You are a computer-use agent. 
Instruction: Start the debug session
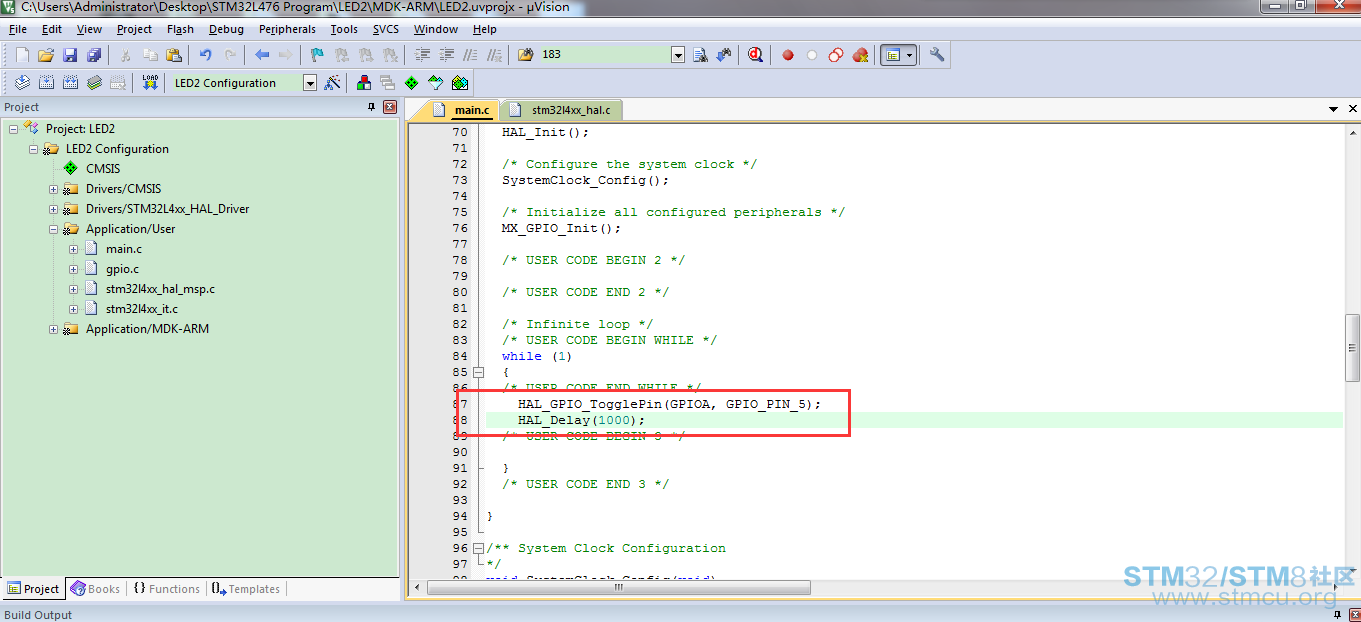755,55
